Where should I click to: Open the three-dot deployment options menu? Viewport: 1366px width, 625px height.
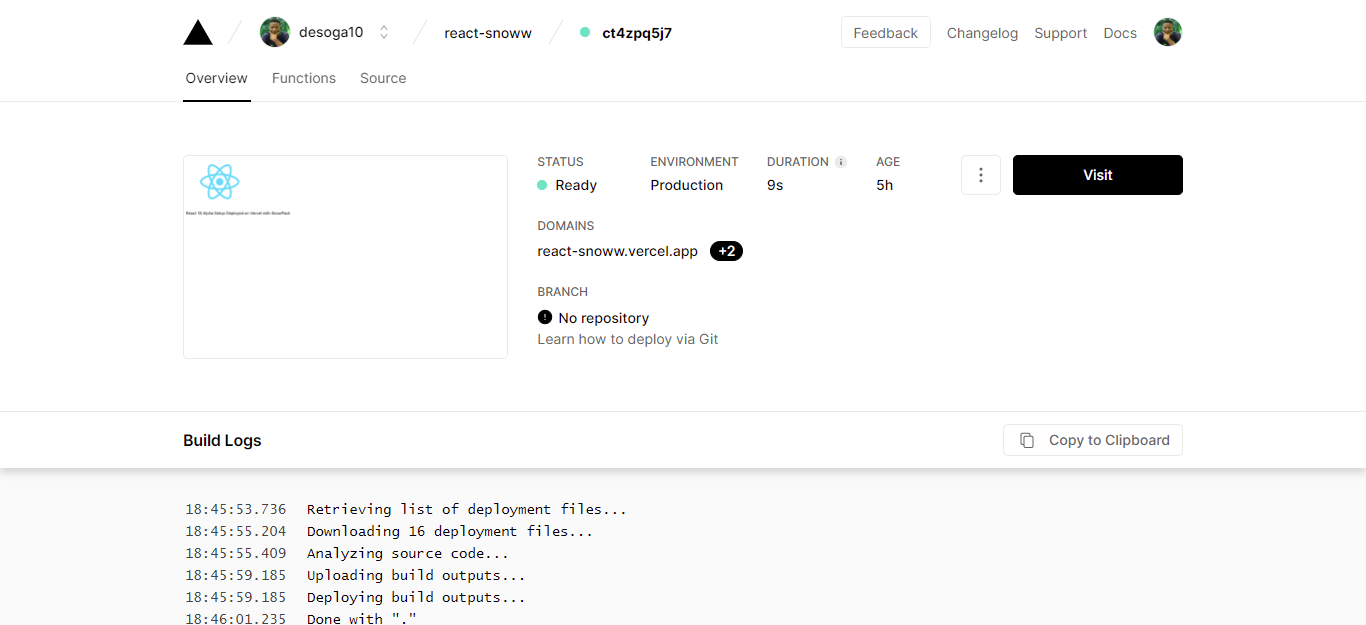tap(981, 175)
